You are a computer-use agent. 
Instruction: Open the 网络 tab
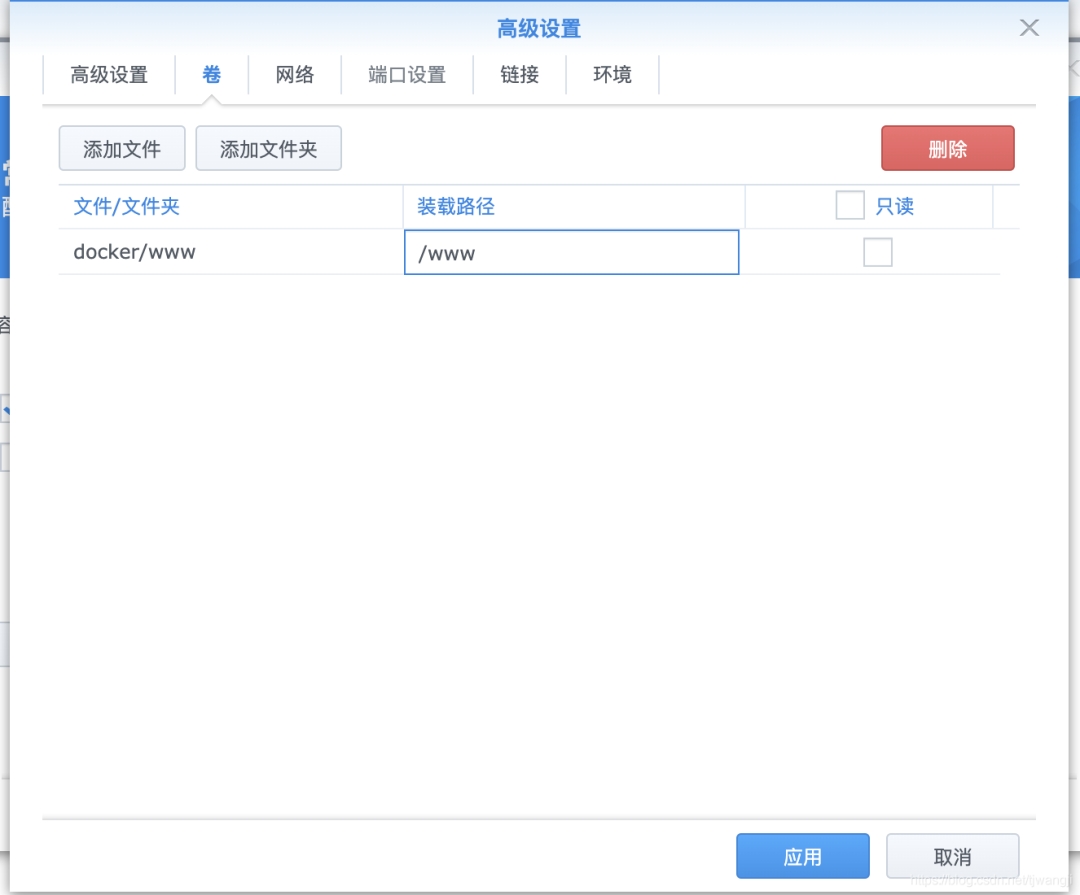click(295, 74)
